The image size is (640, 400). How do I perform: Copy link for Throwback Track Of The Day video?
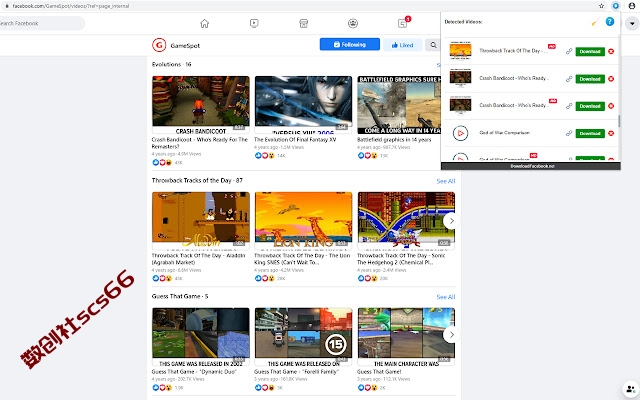point(569,51)
